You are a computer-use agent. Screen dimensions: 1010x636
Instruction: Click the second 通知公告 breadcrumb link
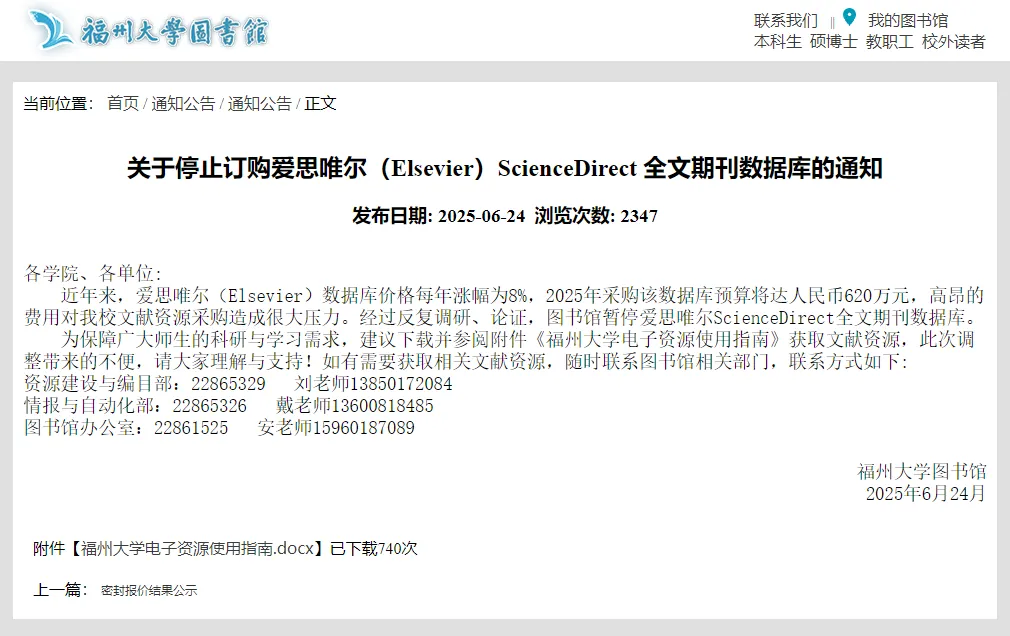coord(260,103)
